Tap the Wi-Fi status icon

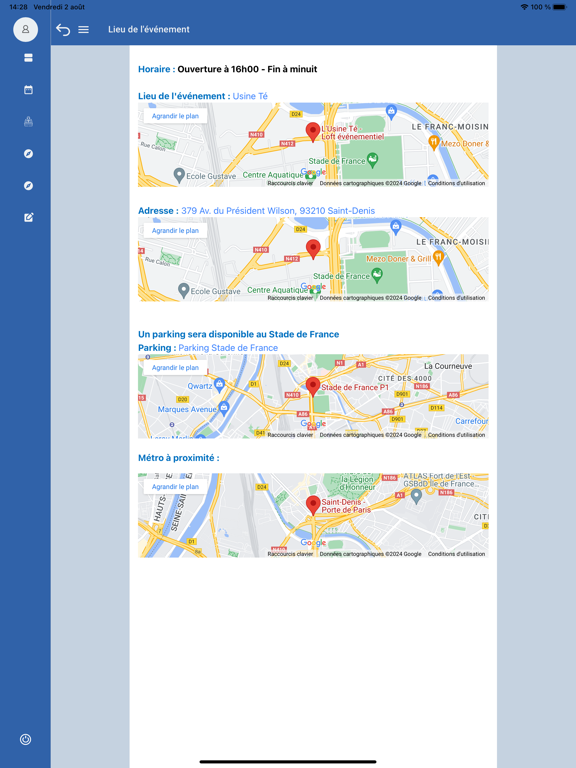tap(525, 7)
